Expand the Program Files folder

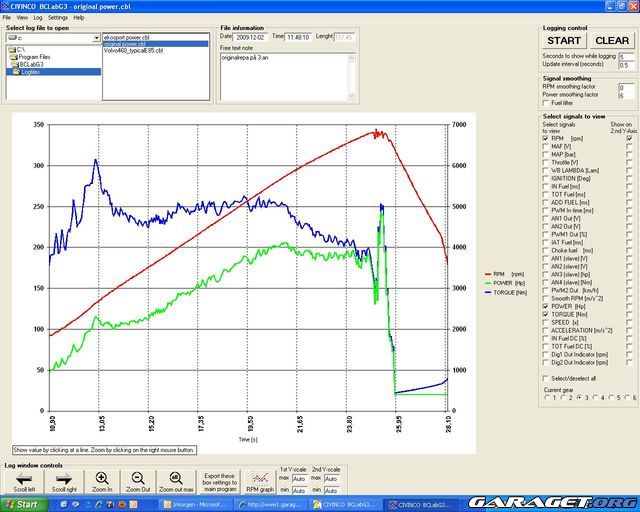pos(35,57)
